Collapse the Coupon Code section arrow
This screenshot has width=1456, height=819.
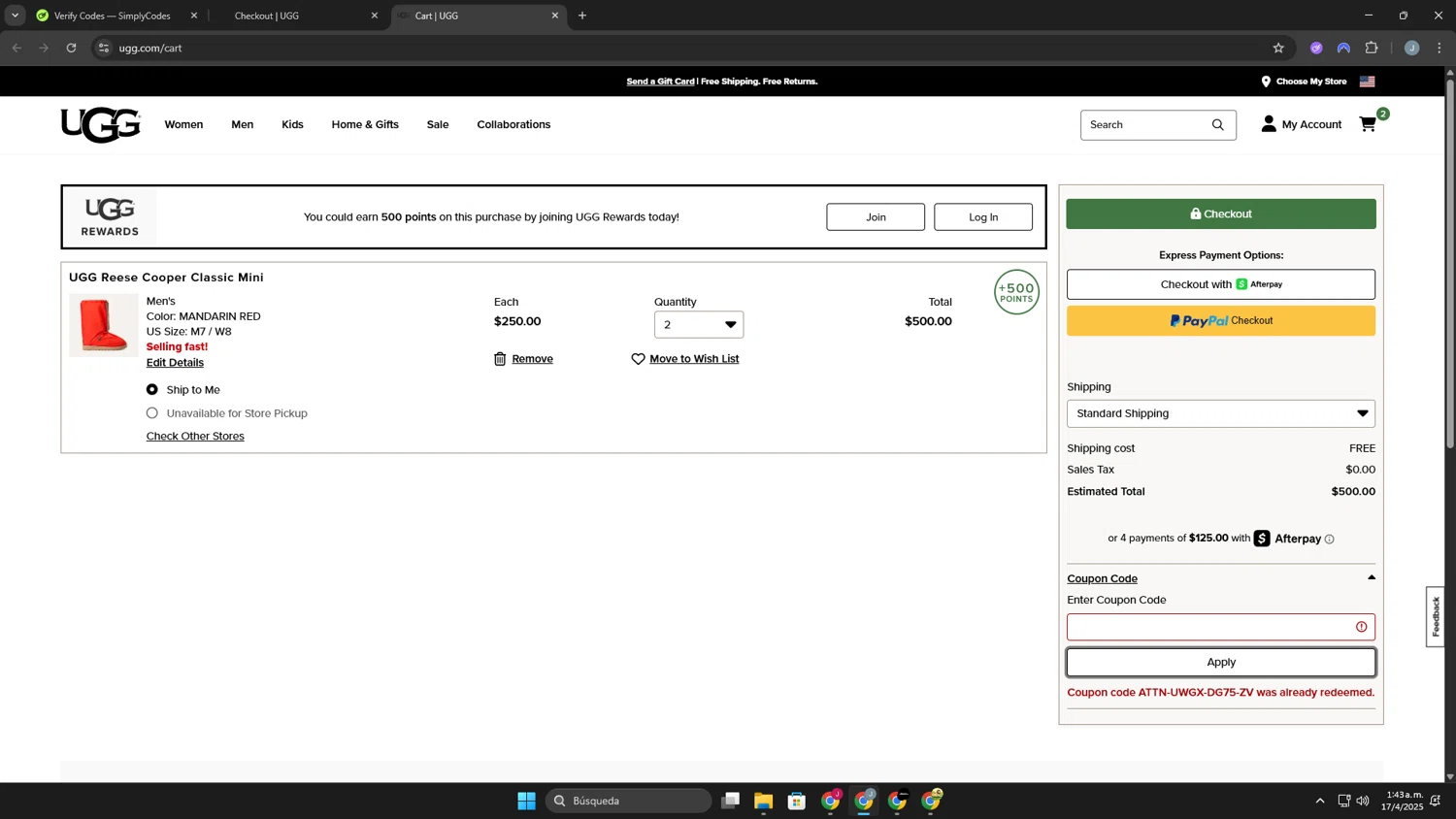(1372, 578)
